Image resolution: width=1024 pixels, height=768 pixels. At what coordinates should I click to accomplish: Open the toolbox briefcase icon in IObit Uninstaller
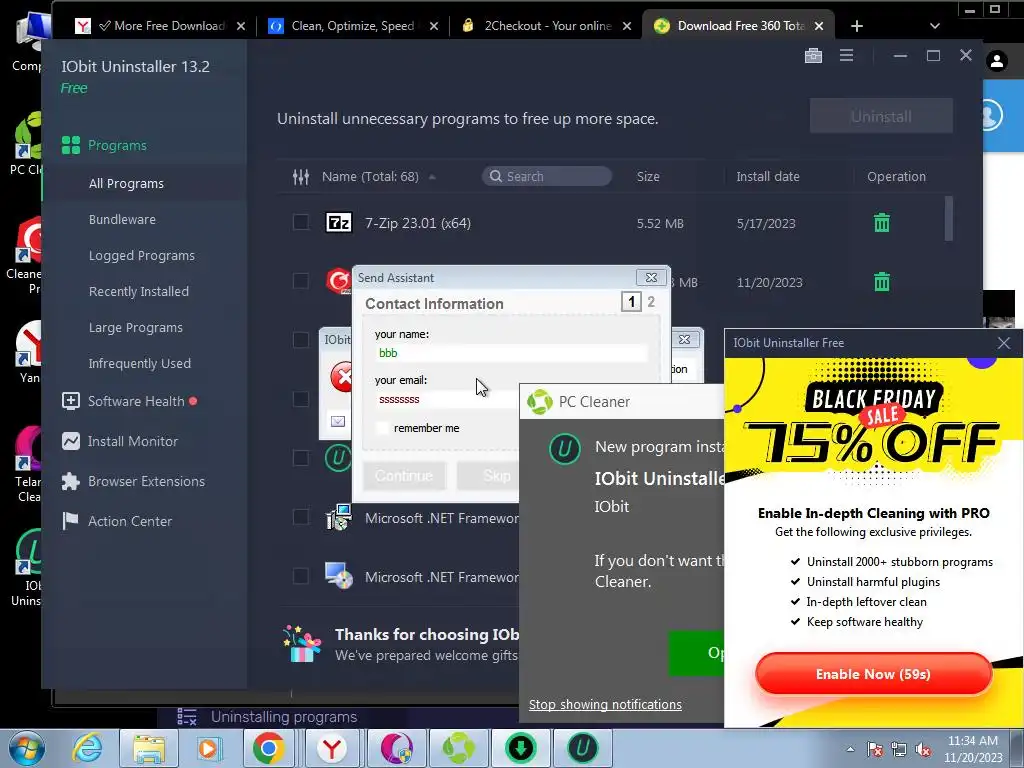tap(813, 56)
